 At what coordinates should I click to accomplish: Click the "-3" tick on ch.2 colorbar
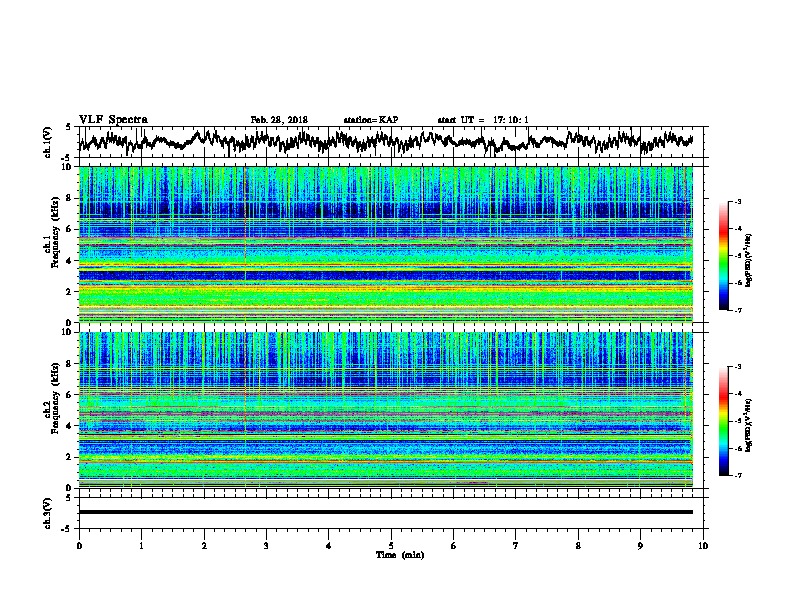(737, 367)
